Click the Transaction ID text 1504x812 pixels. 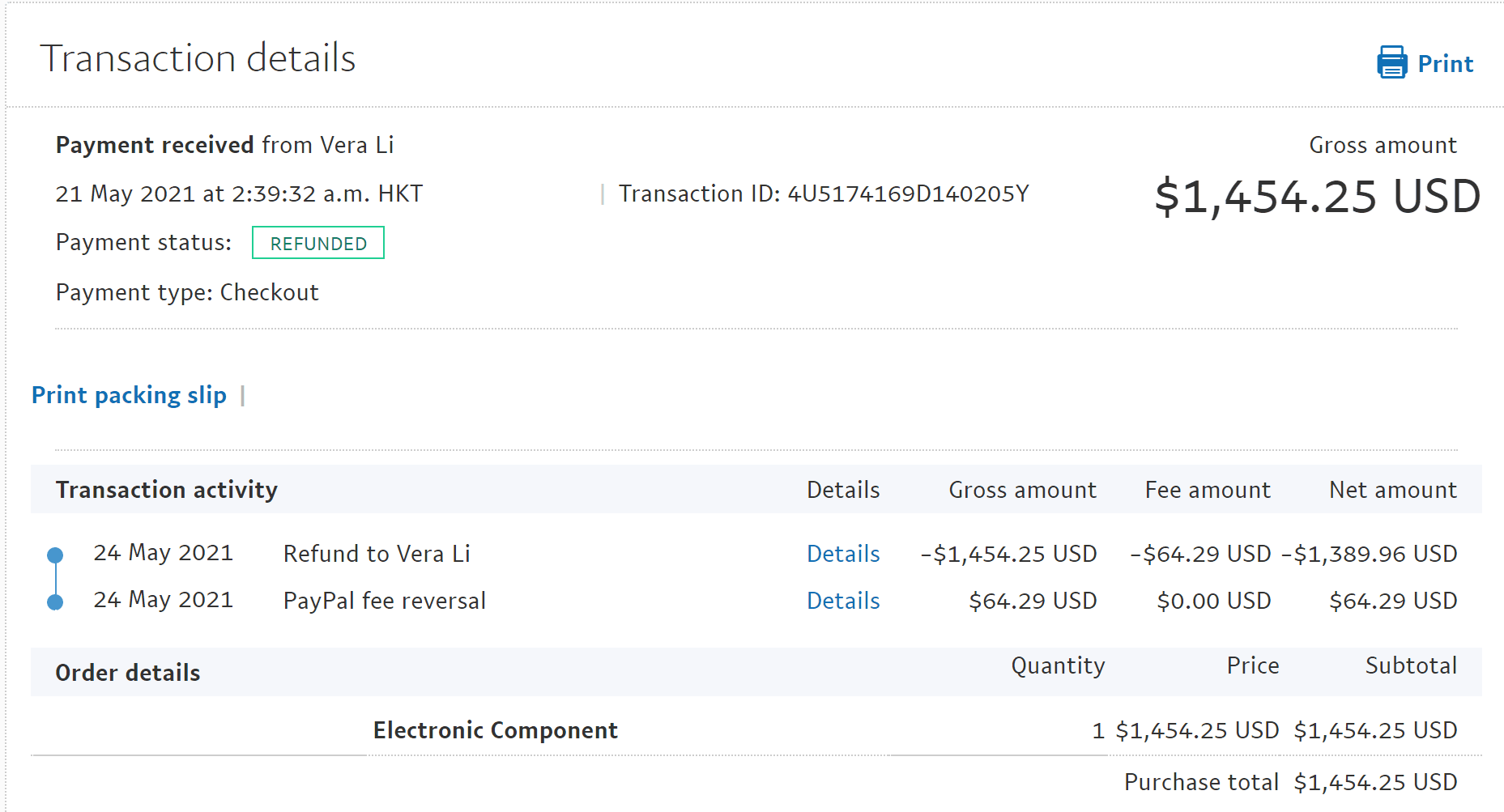(823, 194)
